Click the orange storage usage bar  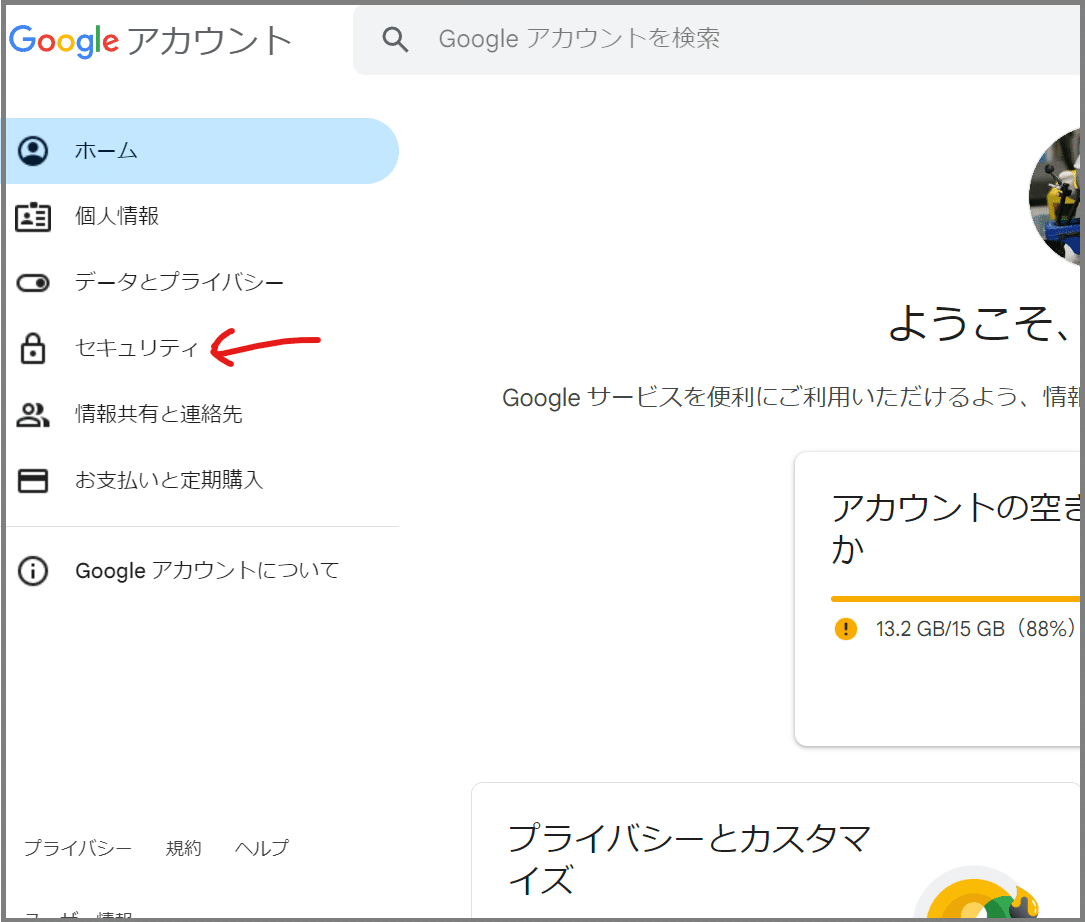click(x=955, y=599)
